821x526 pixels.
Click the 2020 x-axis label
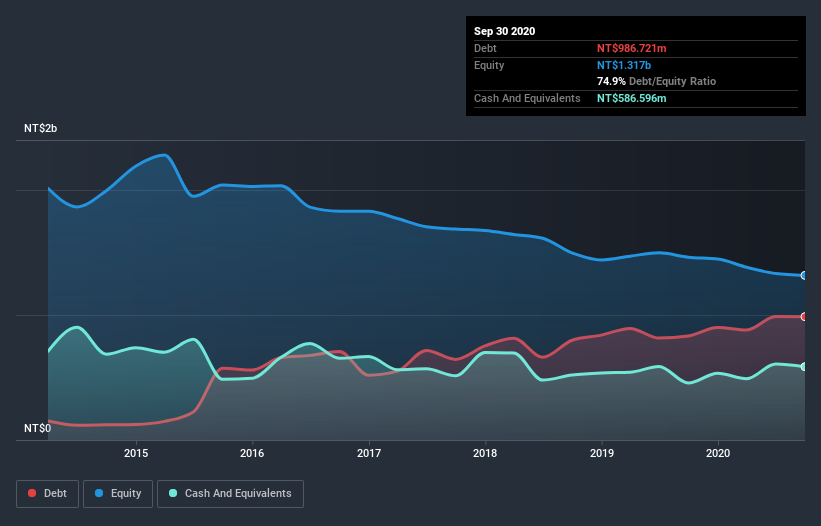point(718,453)
